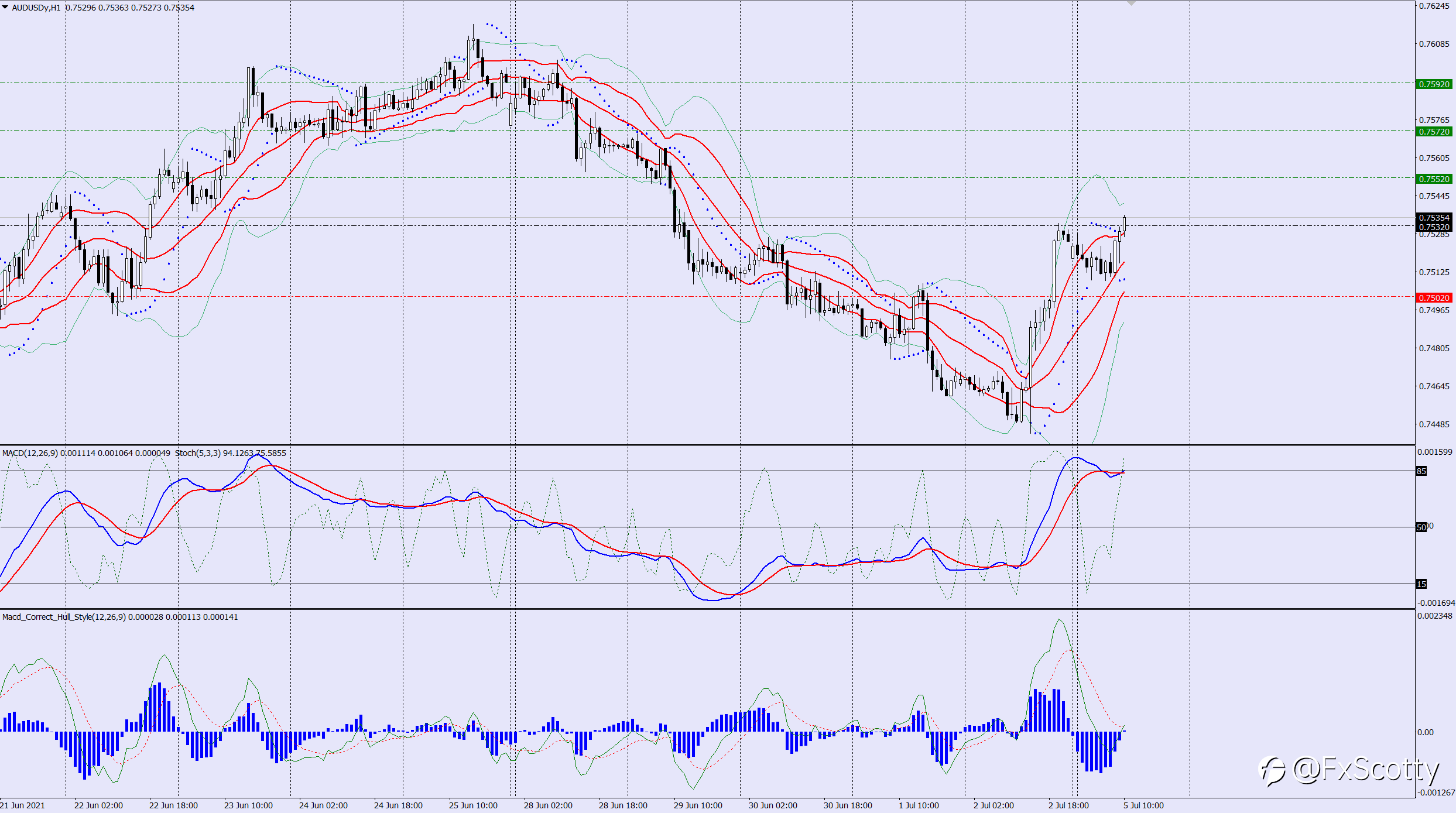Screen dimensions: 1456x813
Task: Click the 24 Jun 02:00 time label
Action: tap(323, 805)
